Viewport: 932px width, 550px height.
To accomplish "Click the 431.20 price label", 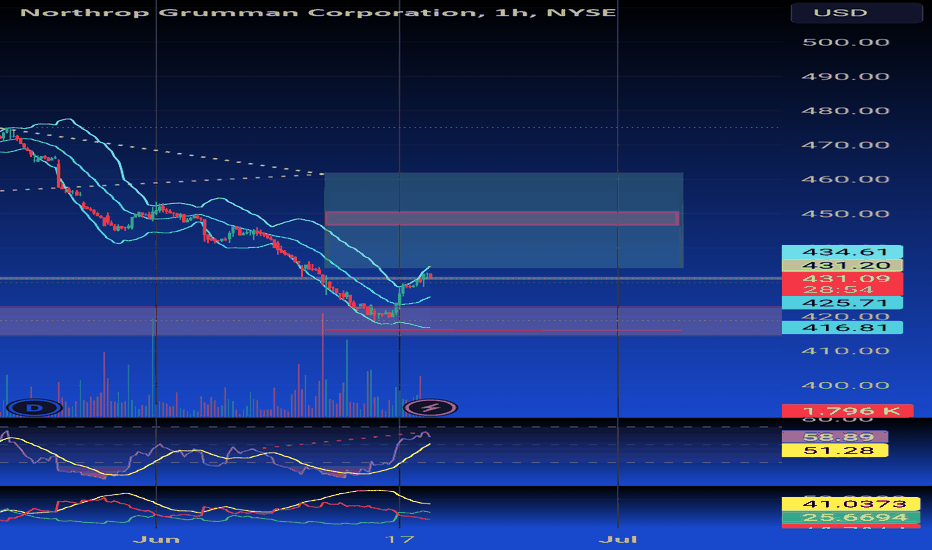I will point(842,265).
